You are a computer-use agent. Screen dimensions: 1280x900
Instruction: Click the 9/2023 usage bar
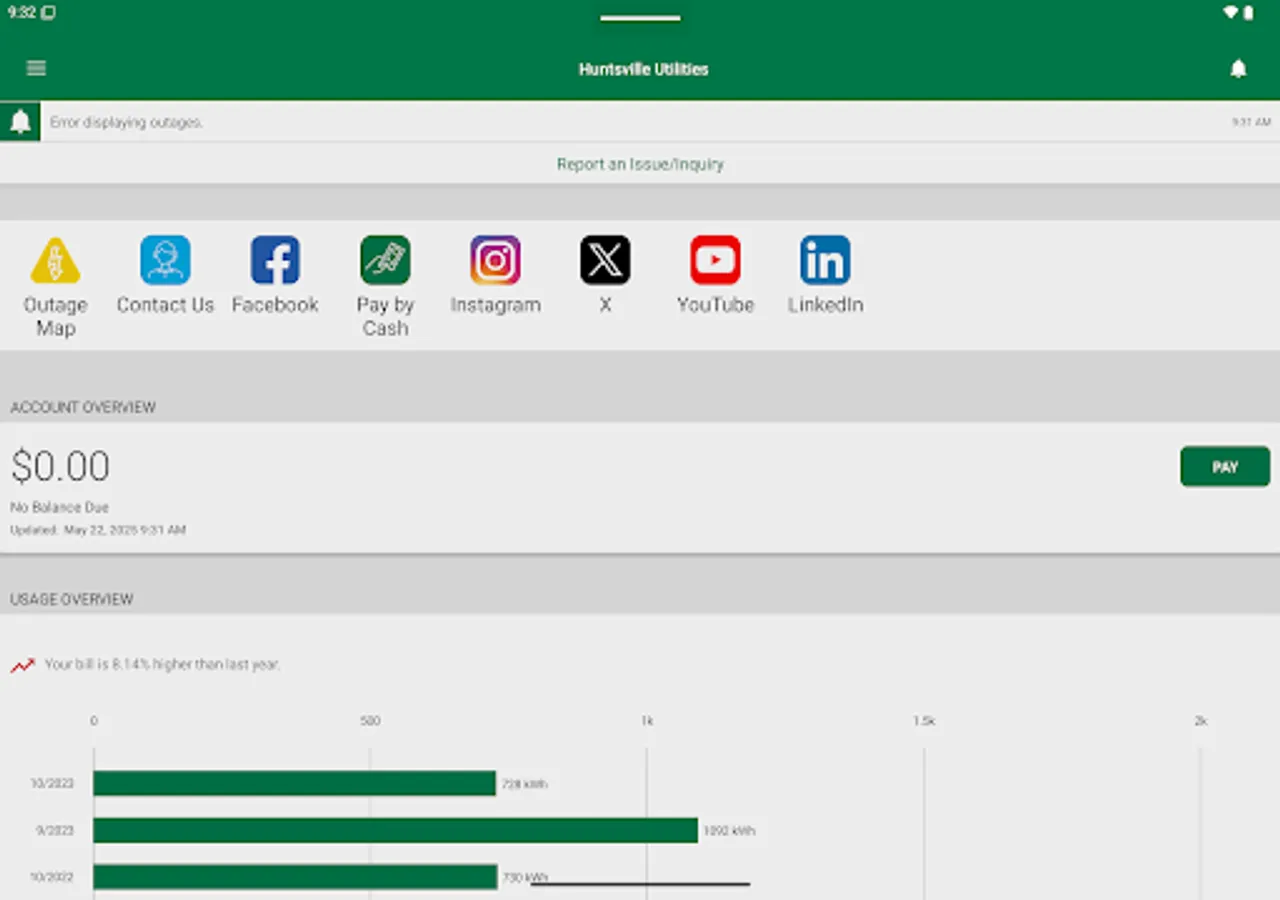coord(395,830)
